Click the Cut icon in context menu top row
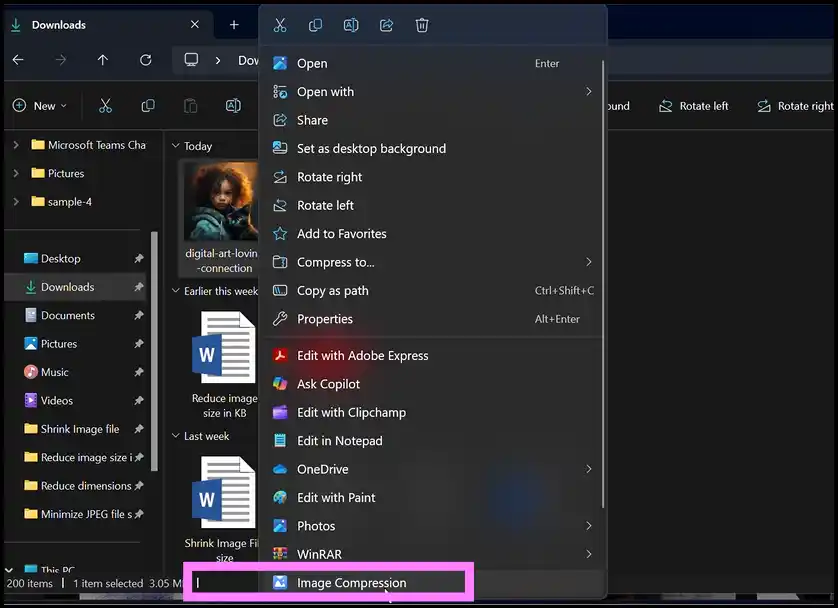838x608 pixels. pyautogui.click(x=280, y=25)
